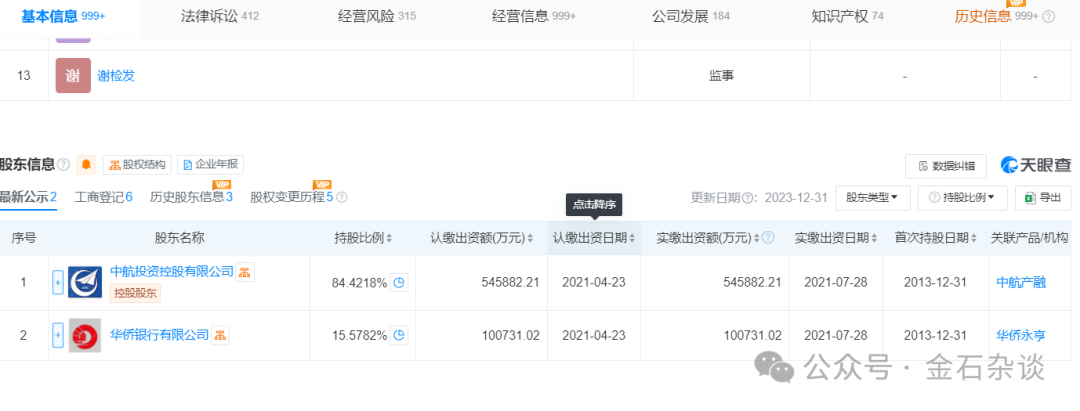
Task: Switch to the 法律诉讼 tab
Action: point(220,17)
